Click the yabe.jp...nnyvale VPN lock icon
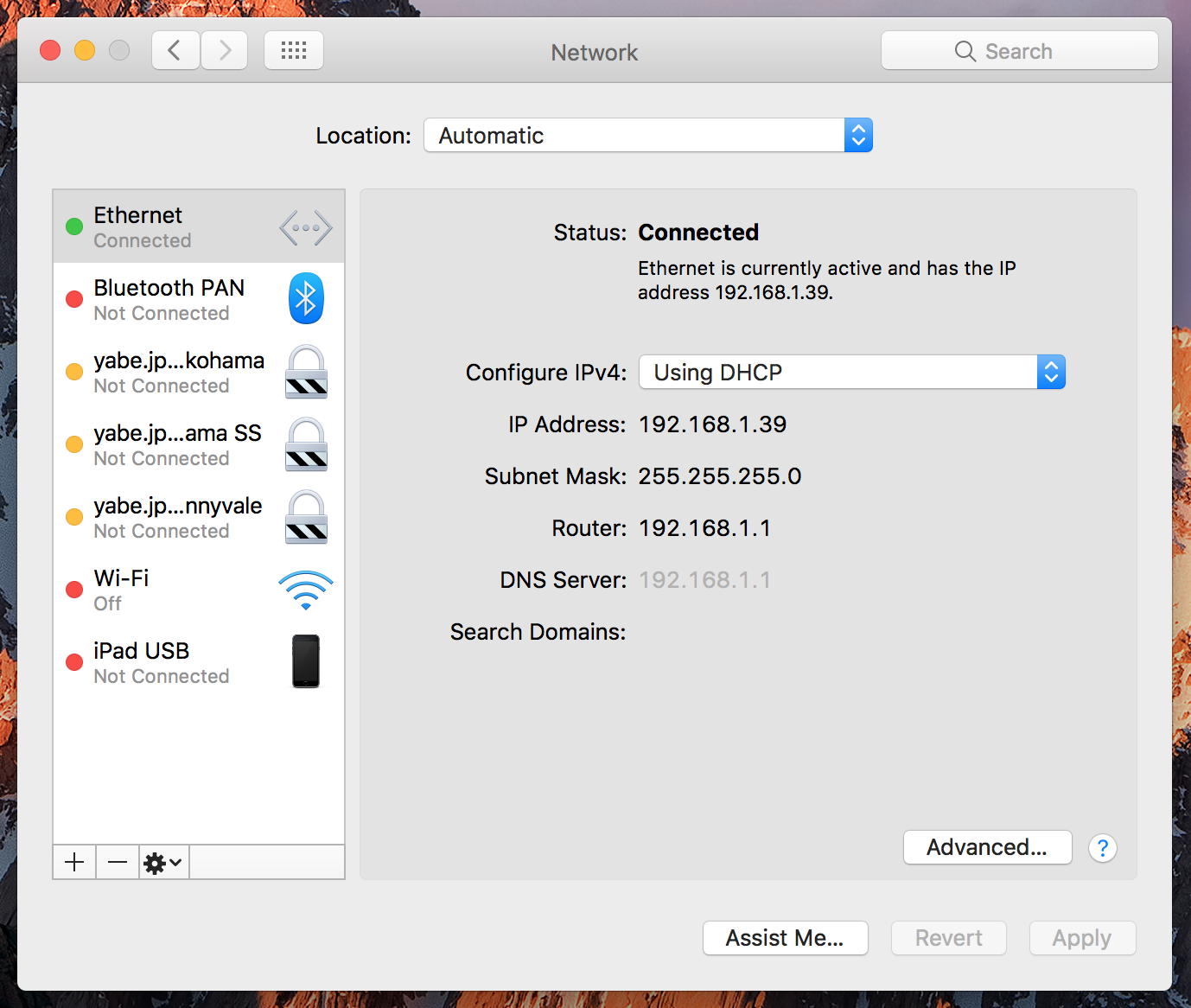The width and height of the screenshot is (1191, 1008). (x=306, y=517)
